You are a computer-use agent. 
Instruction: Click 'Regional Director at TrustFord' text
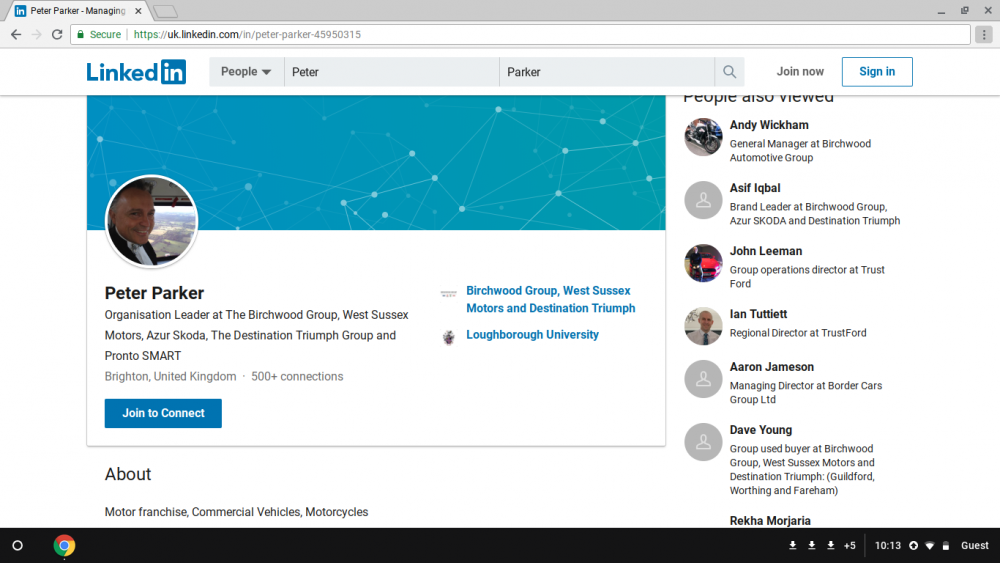pos(798,333)
